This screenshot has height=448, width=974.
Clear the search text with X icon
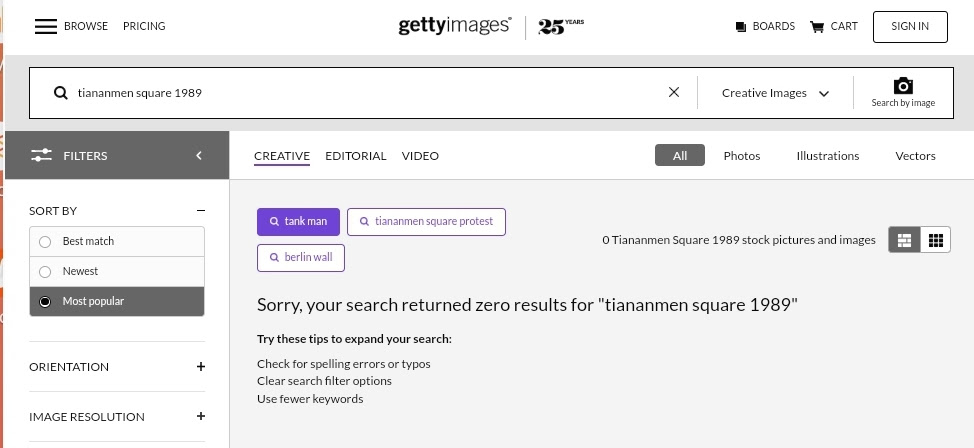coord(674,92)
